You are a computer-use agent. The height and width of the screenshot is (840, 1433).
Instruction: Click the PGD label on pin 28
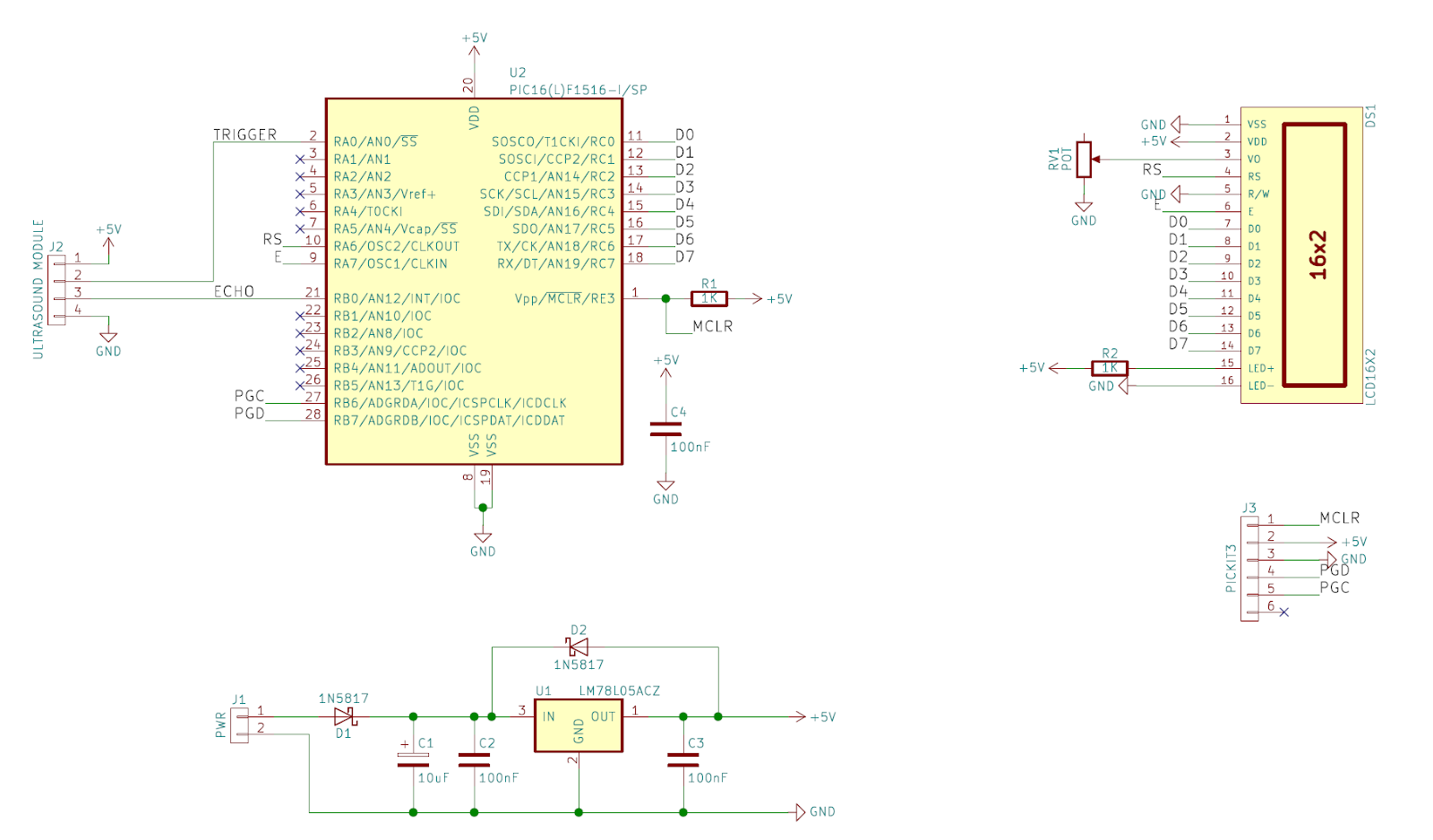pyautogui.click(x=250, y=413)
